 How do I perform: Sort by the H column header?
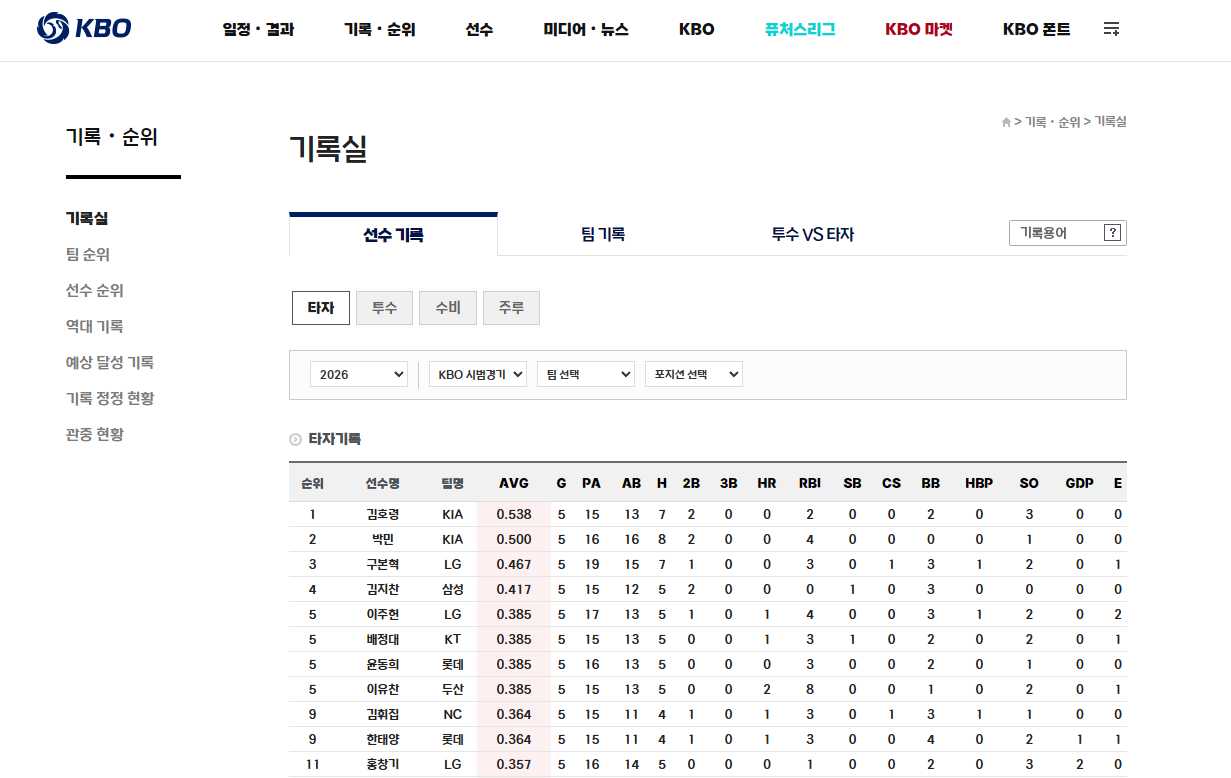tap(661, 483)
